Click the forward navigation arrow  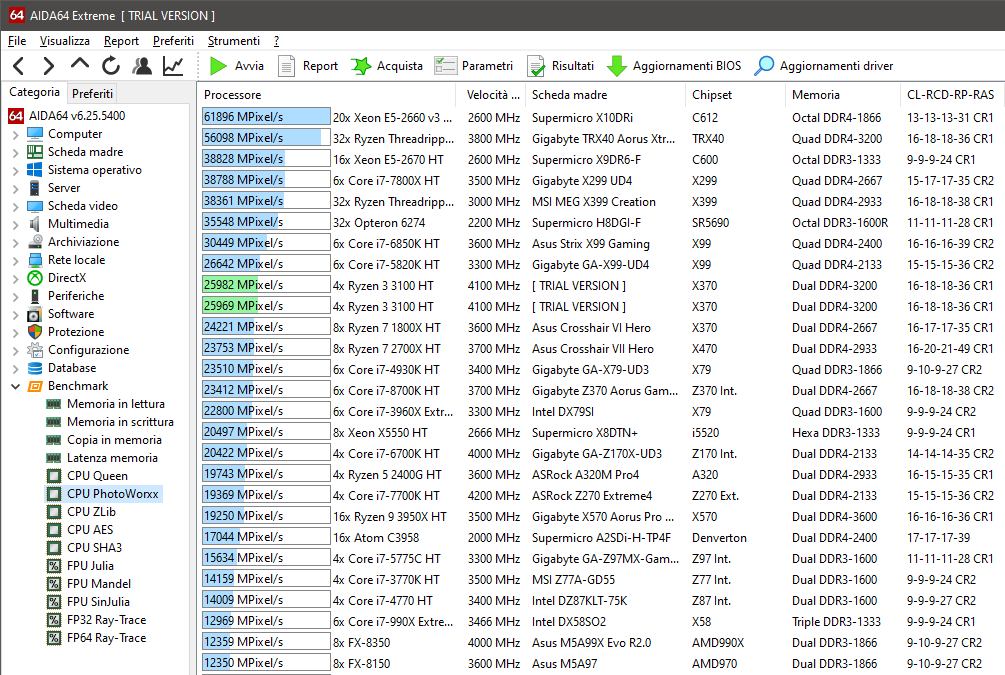click(49, 65)
